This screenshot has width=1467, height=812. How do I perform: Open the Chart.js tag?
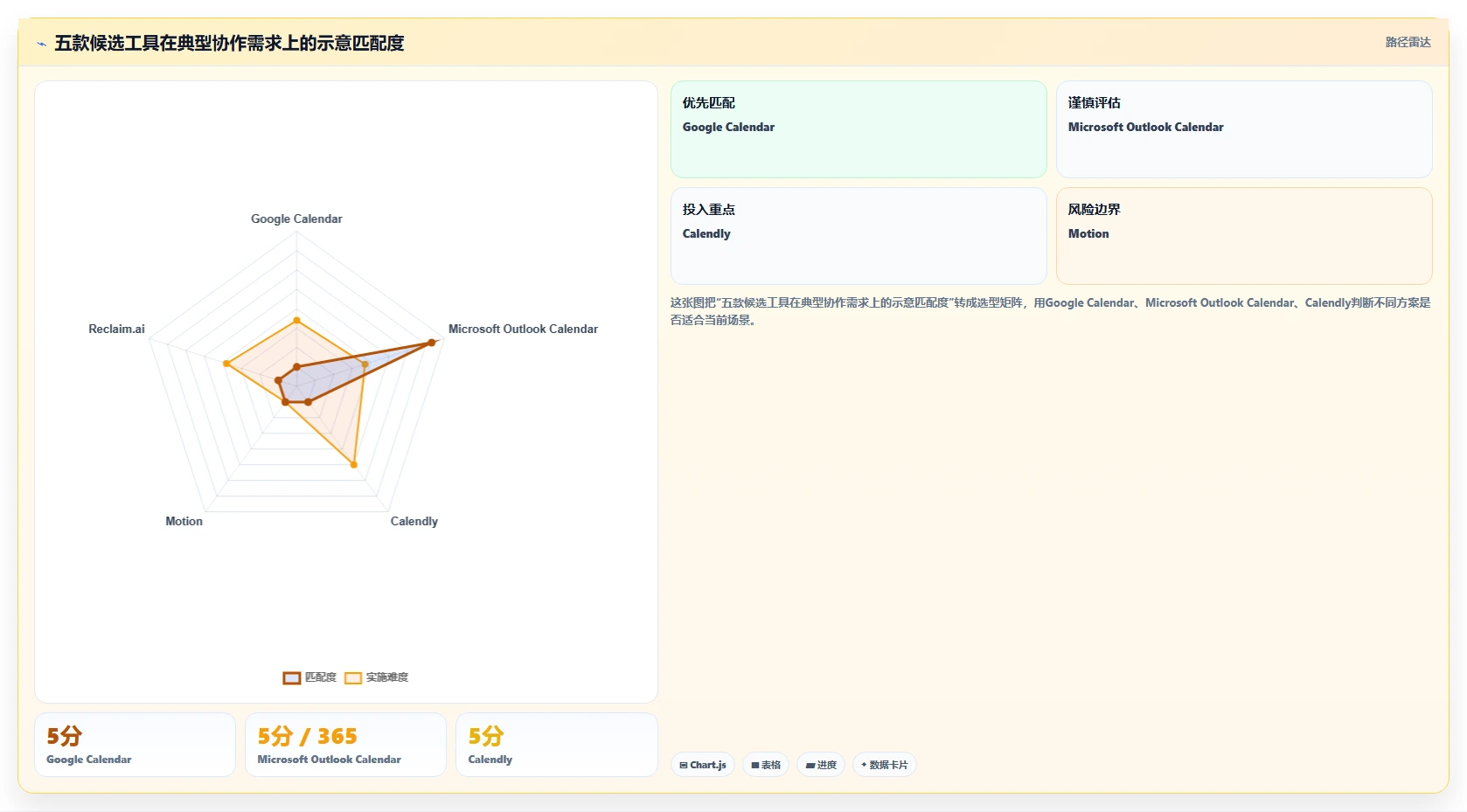click(x=703, y=765)
